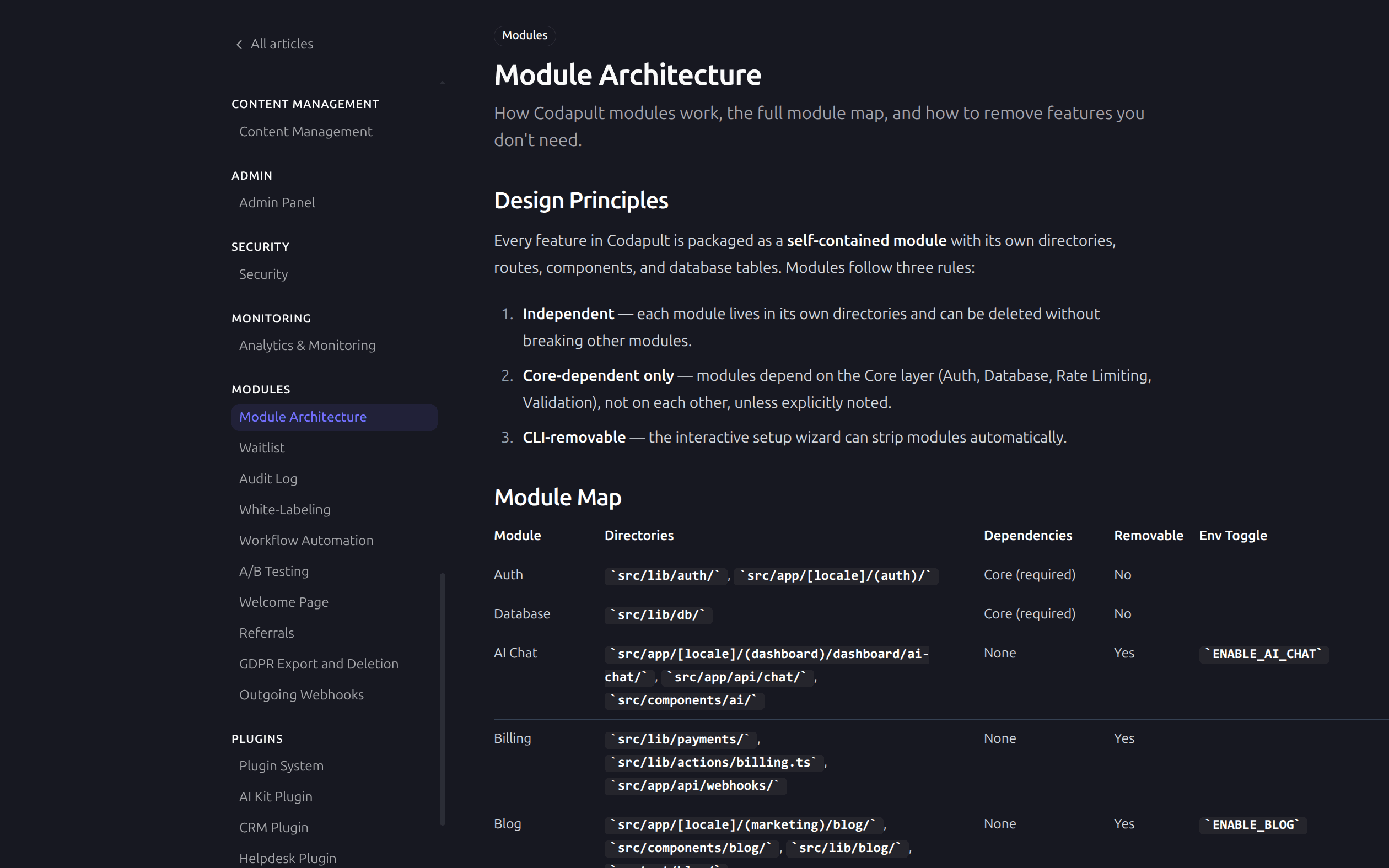
Task: Open the Security article
Action: 263,274
